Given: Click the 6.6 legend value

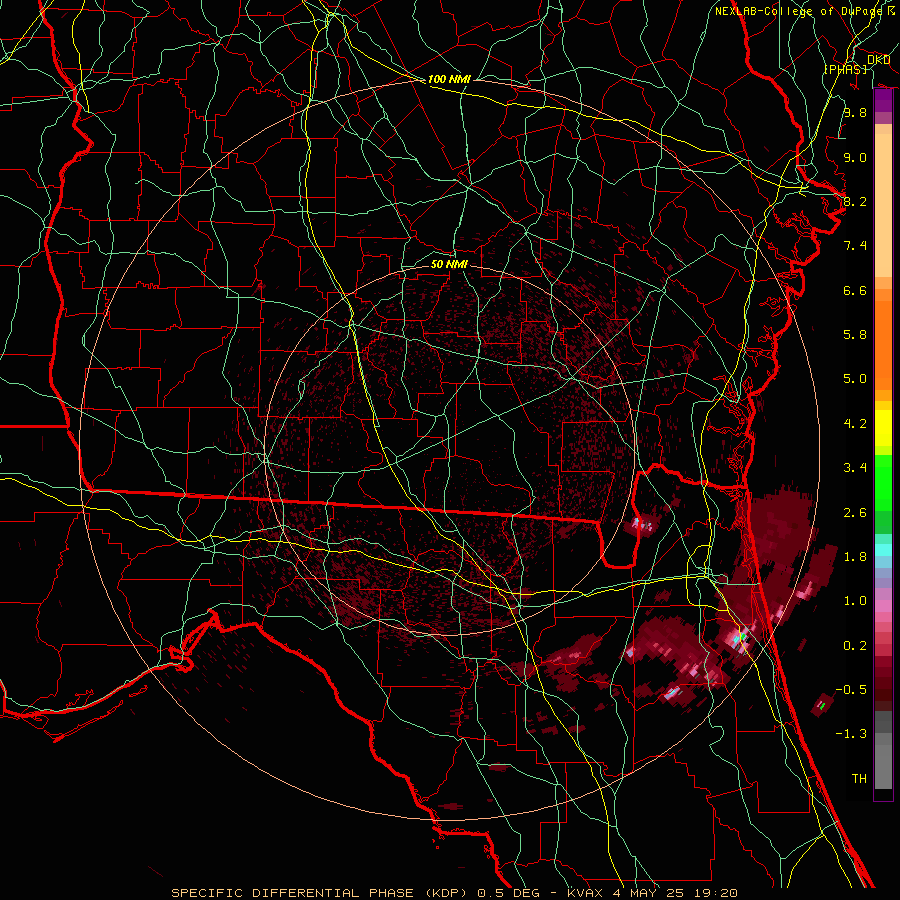Looking at the screenshot, I should (x=855, y=290).
